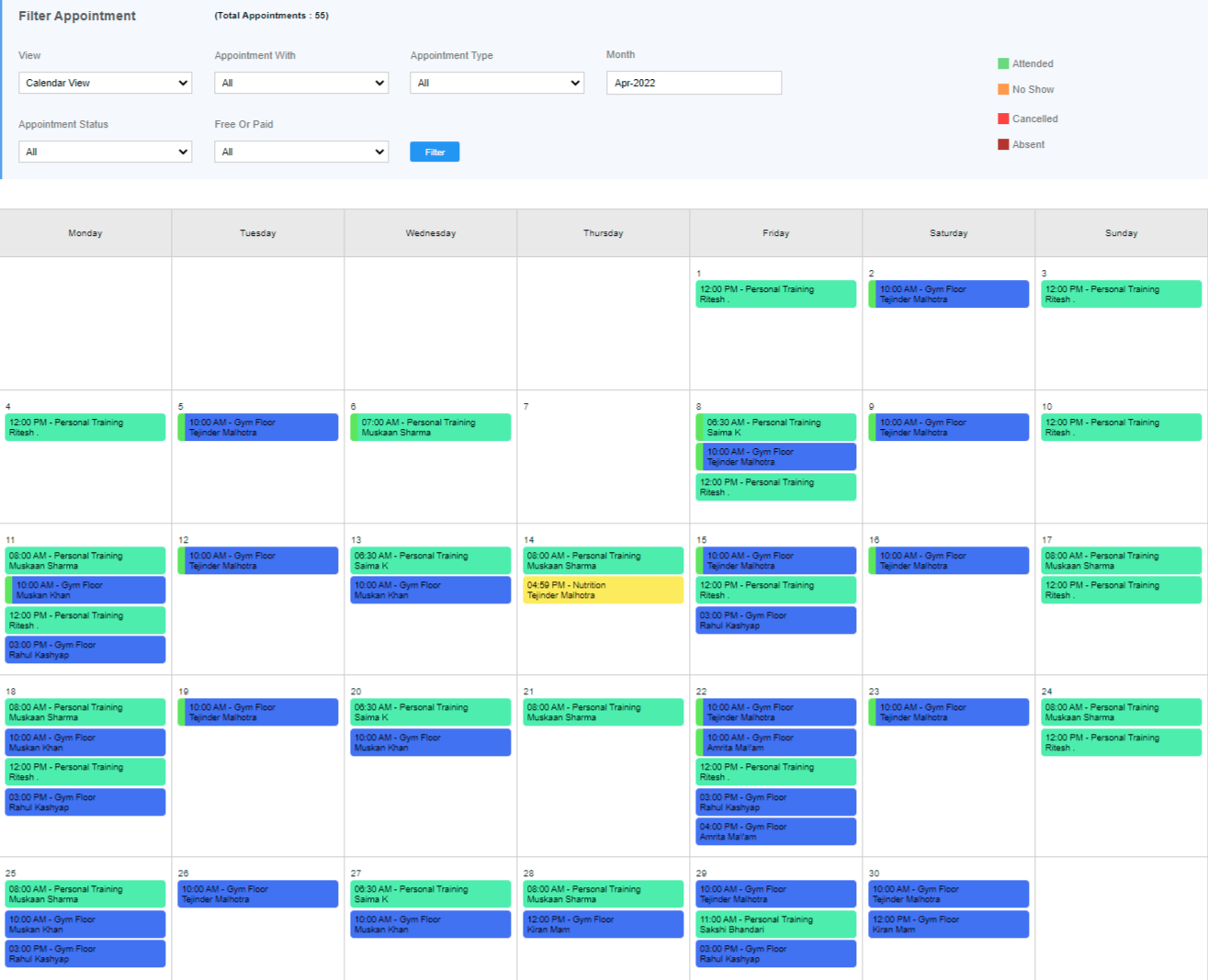Open April 8 06:30 AM Saima K appointment

(x=776, y=427)
